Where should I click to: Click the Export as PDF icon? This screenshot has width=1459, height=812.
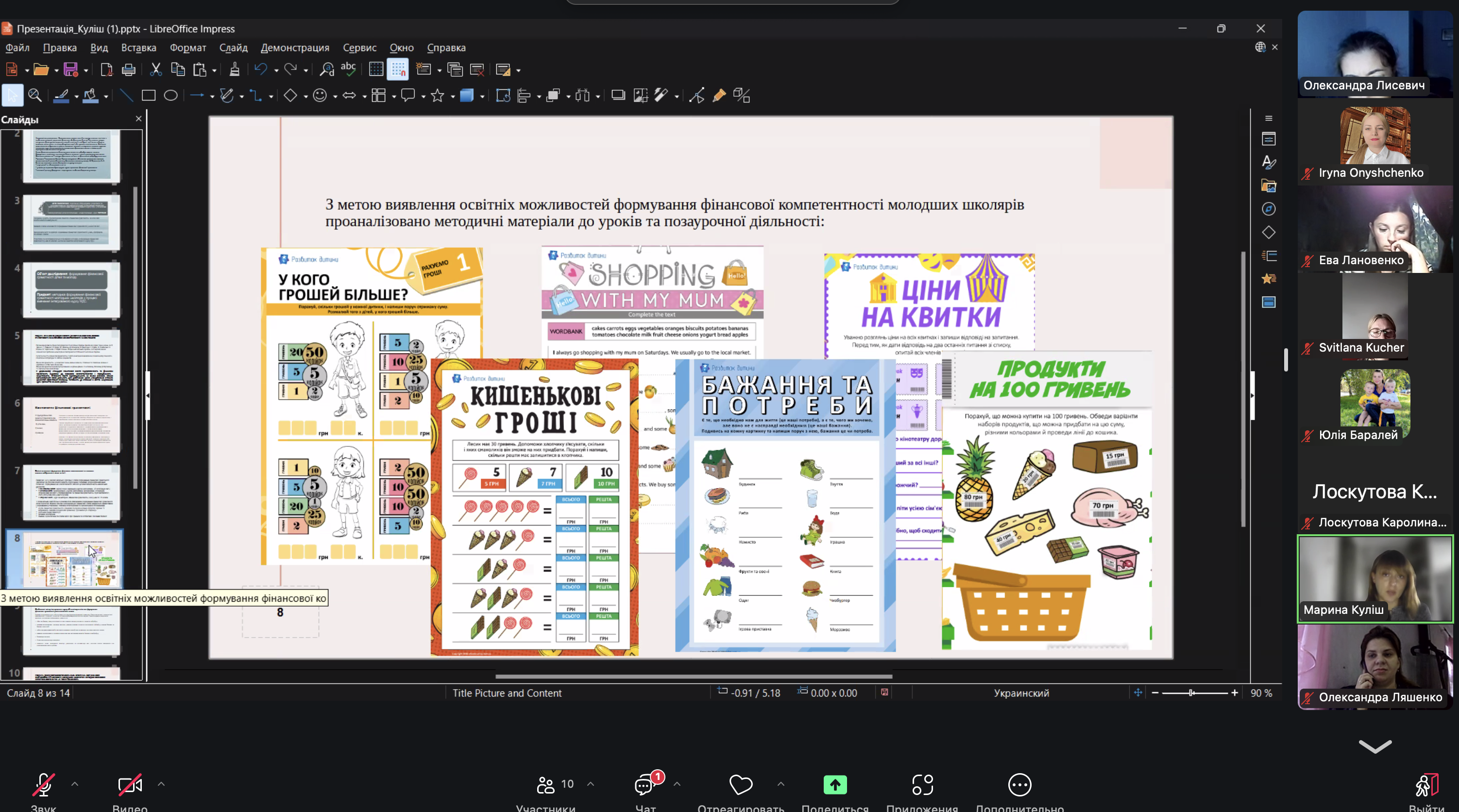[x=106, y=69]
